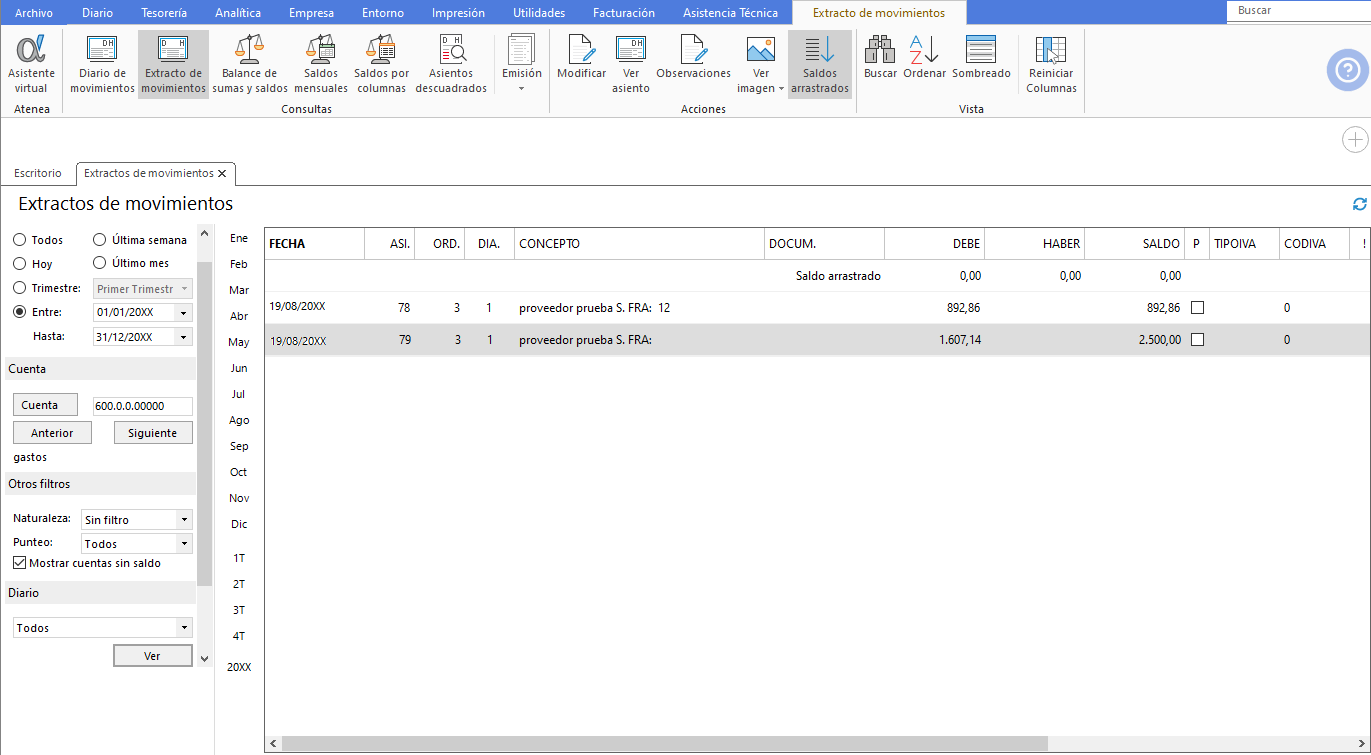
Task: Click the Buscar search box
Action: pyautogui.click(x=1298, y=10)
